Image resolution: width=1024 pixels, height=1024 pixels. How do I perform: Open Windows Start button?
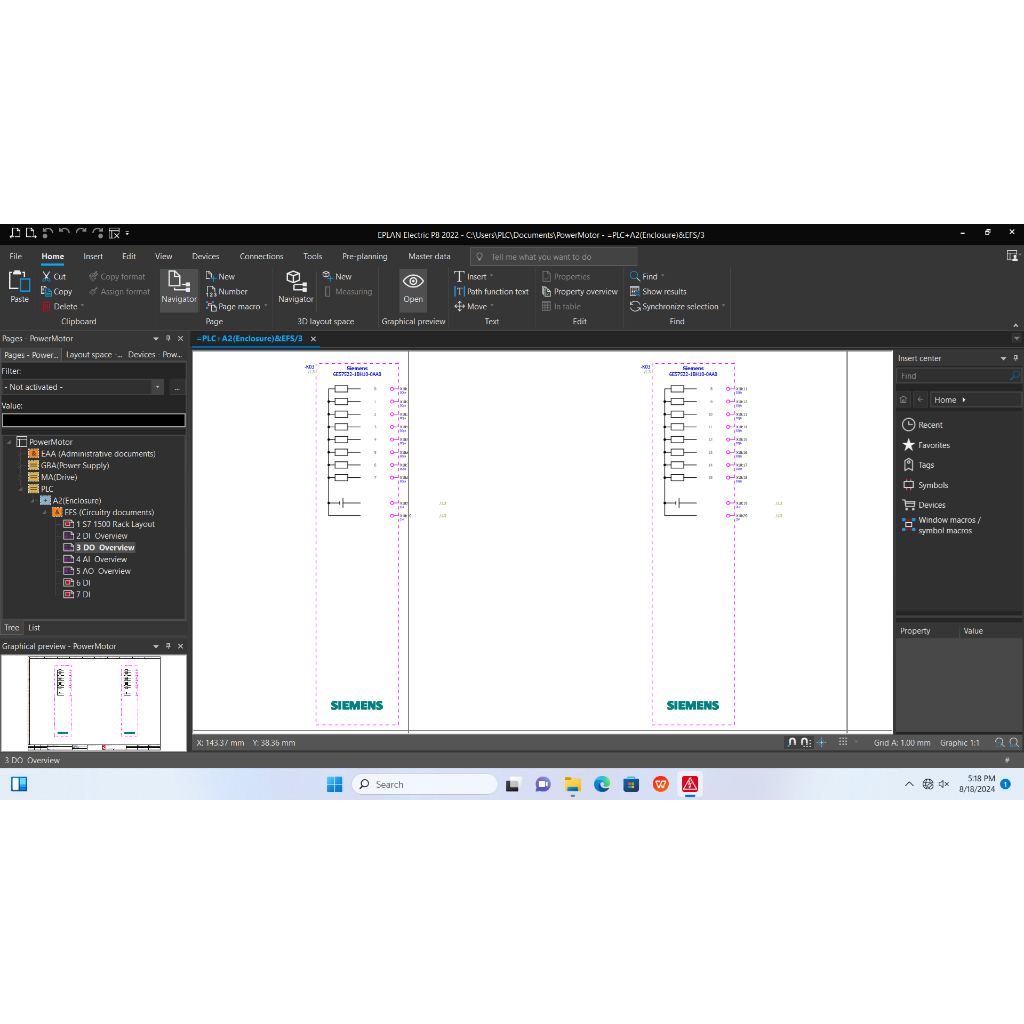point(334,784)
